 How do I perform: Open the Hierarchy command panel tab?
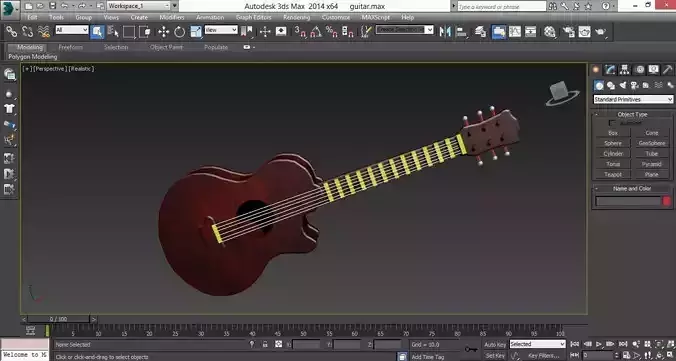[x=625, y=69]
